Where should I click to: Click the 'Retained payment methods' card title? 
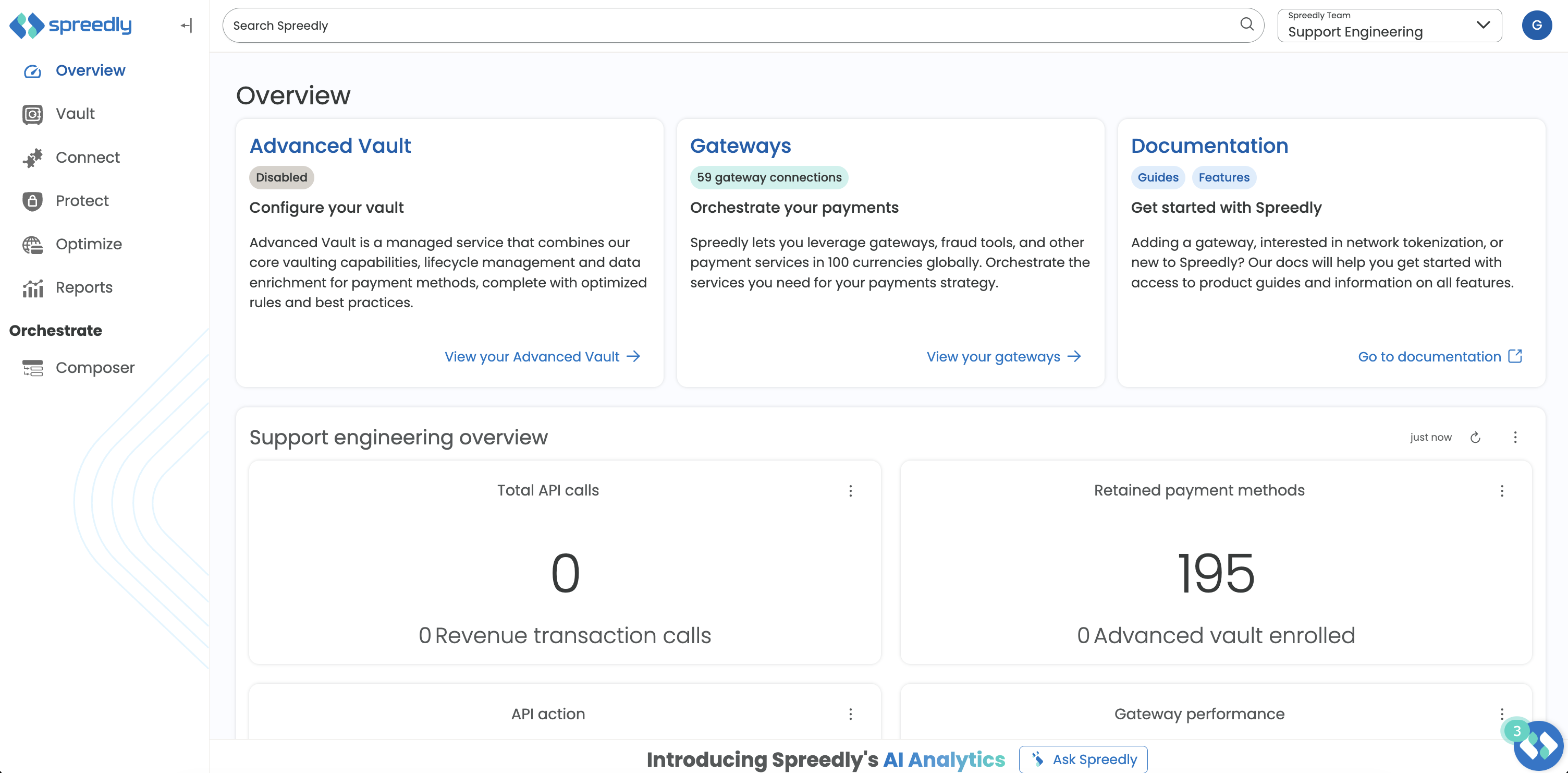coord(1199,490)
